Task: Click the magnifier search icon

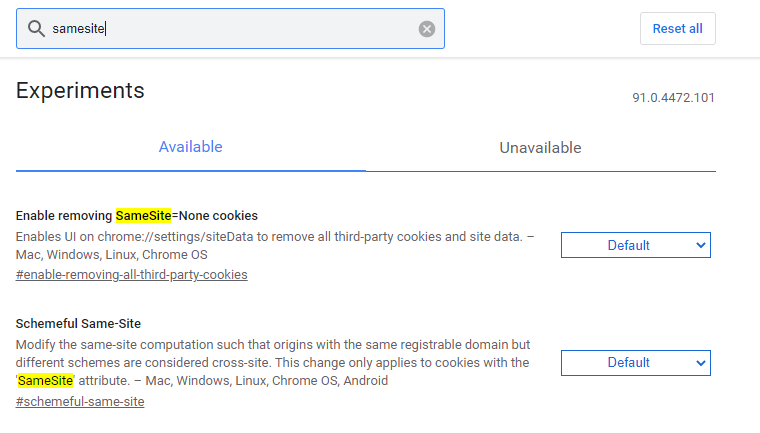Action: point(36,29)
